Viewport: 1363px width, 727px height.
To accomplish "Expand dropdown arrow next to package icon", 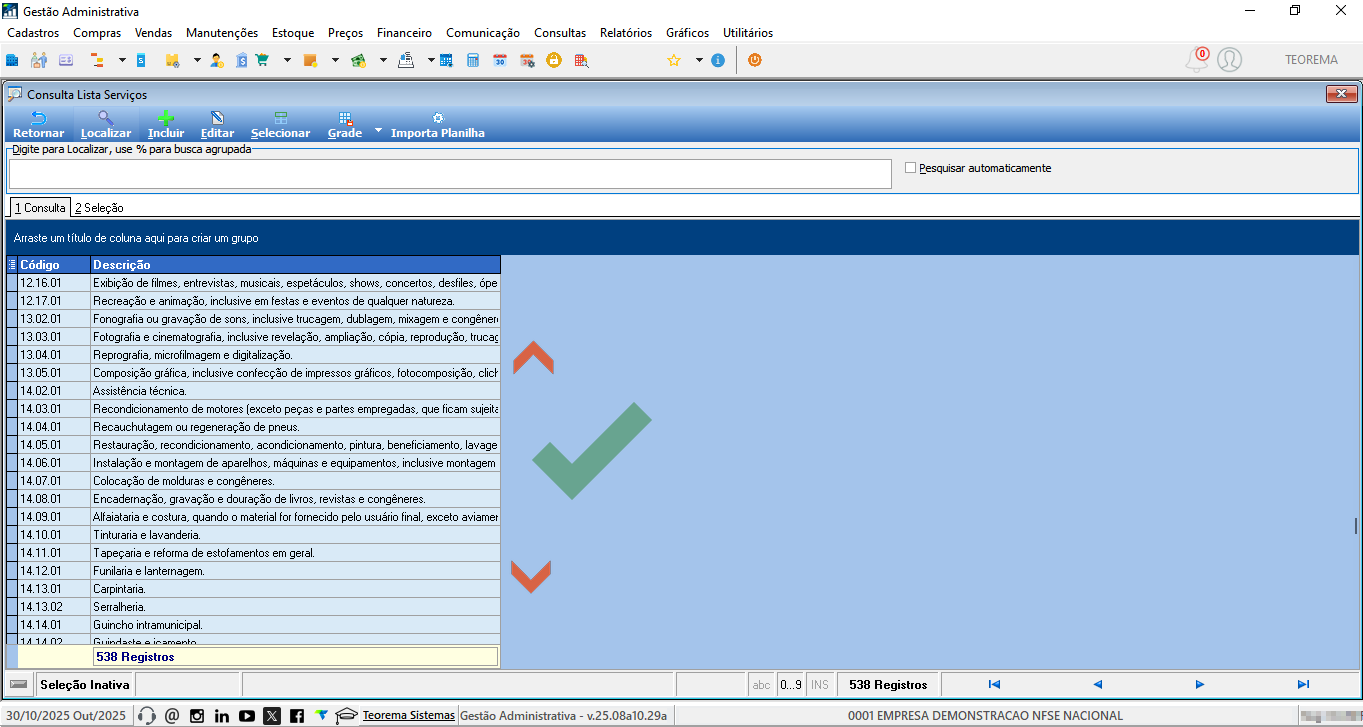I will (x=197, y=60).
